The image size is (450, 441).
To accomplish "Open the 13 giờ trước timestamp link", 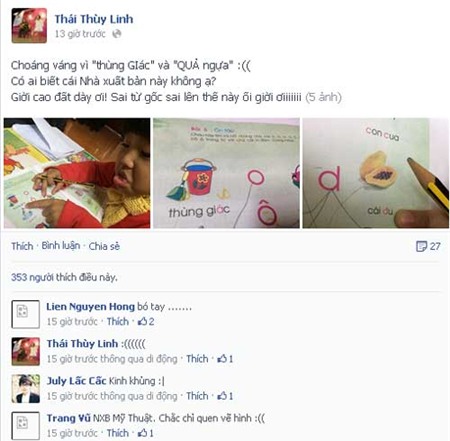I will (80, 34).
